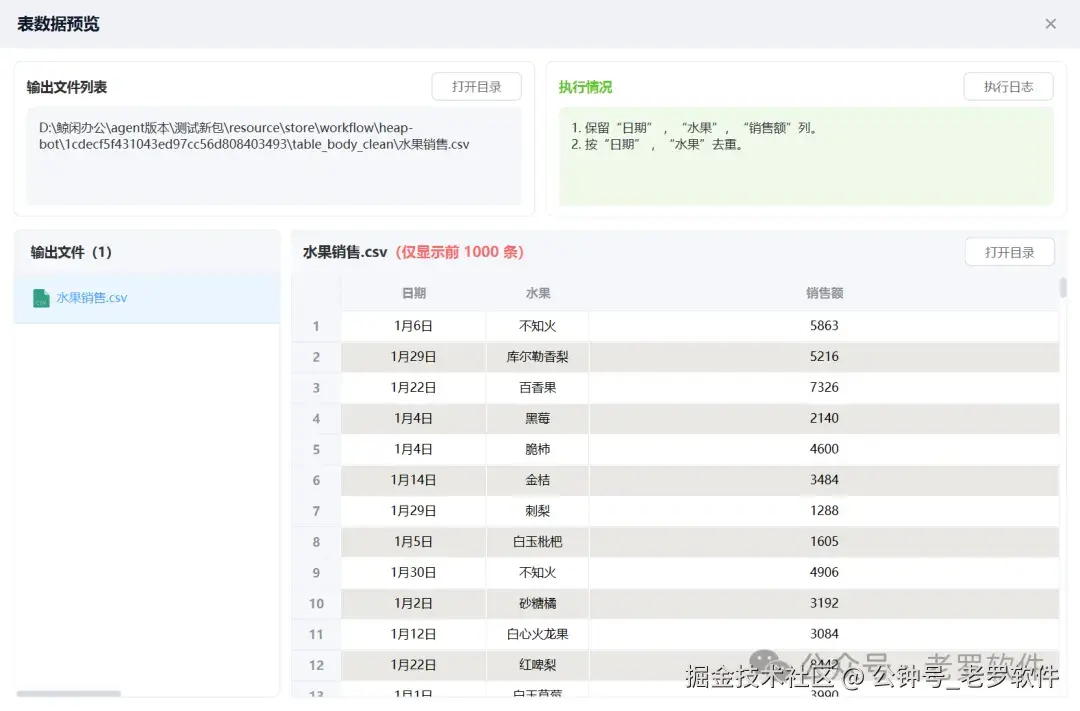Select the 黑莓 cell
This screenshot has height=711, width=1080.
(537, 419)
